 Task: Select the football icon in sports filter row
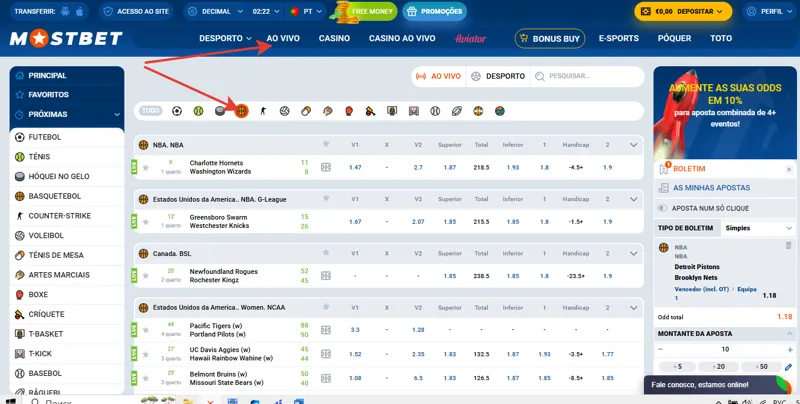177,111
